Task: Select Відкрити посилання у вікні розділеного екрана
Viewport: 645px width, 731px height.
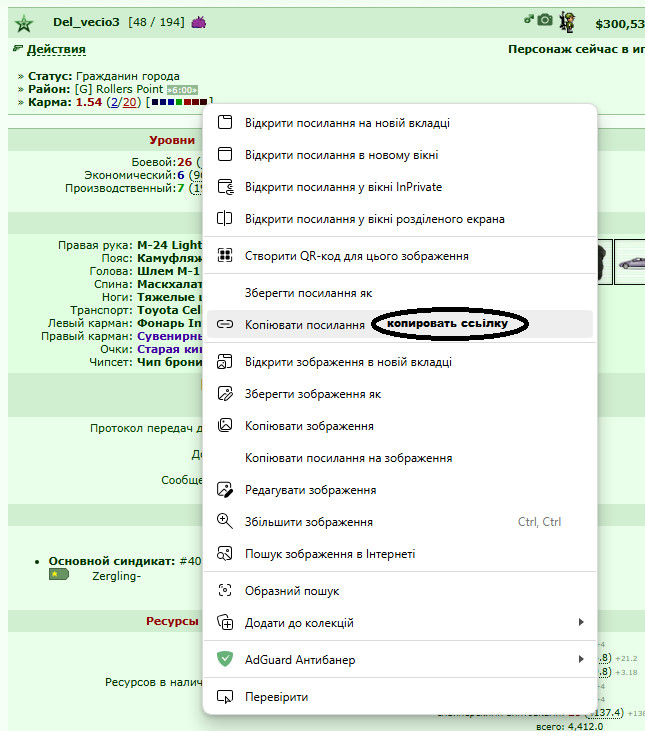Action: 400,219
